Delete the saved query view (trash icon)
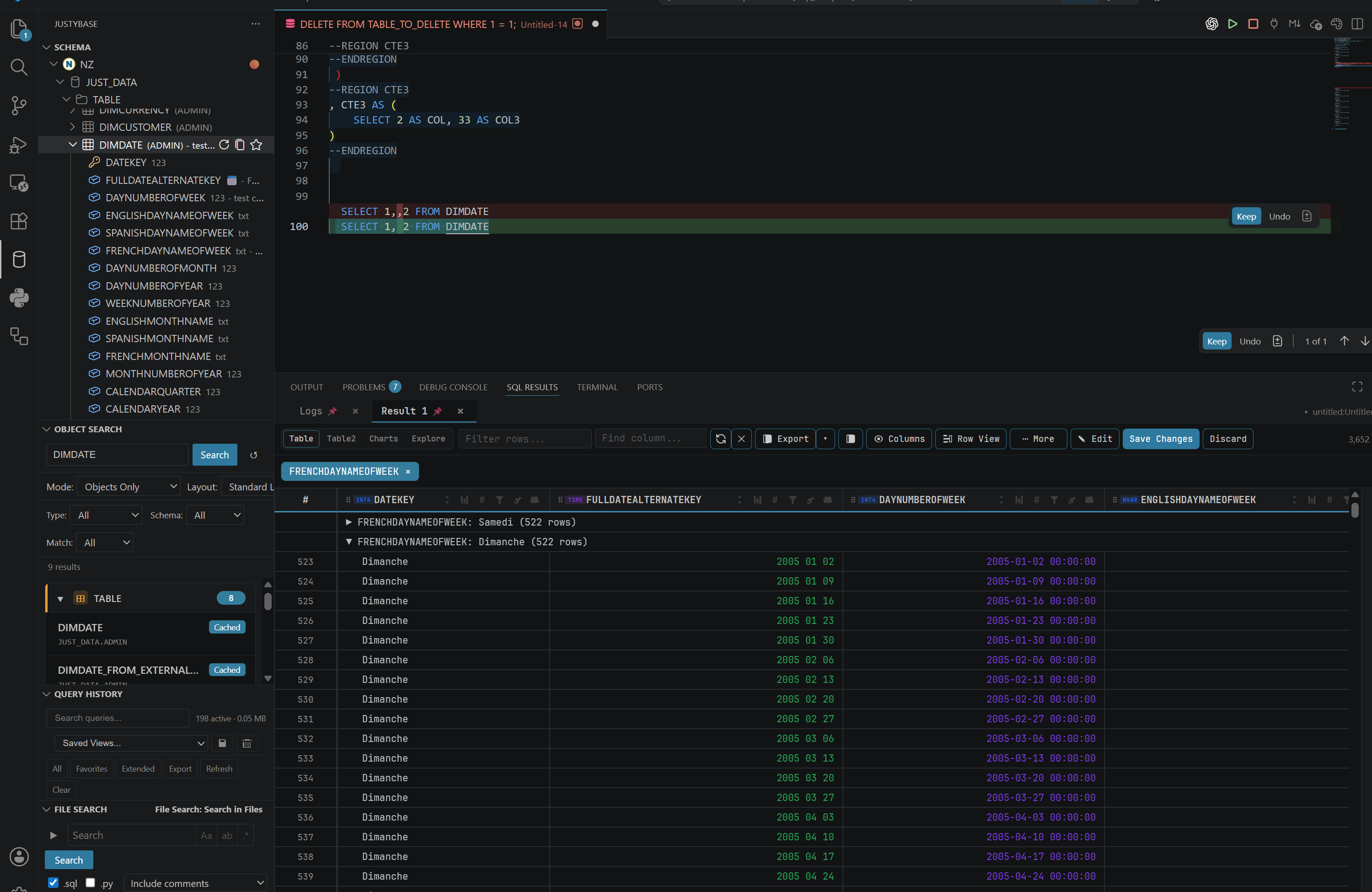Viewport: 1372px width, 892px height. pos(247,743)
